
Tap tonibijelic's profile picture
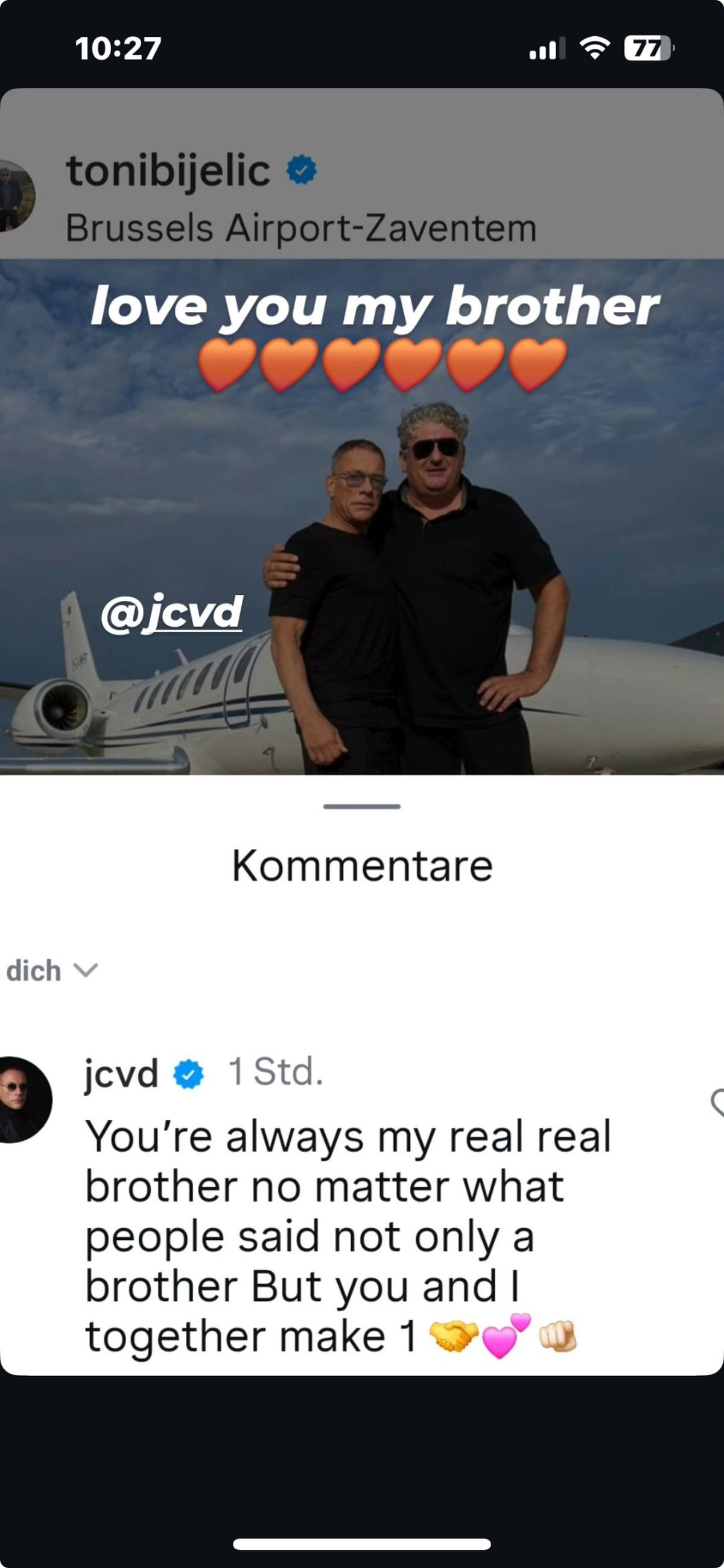click(16, 196)
